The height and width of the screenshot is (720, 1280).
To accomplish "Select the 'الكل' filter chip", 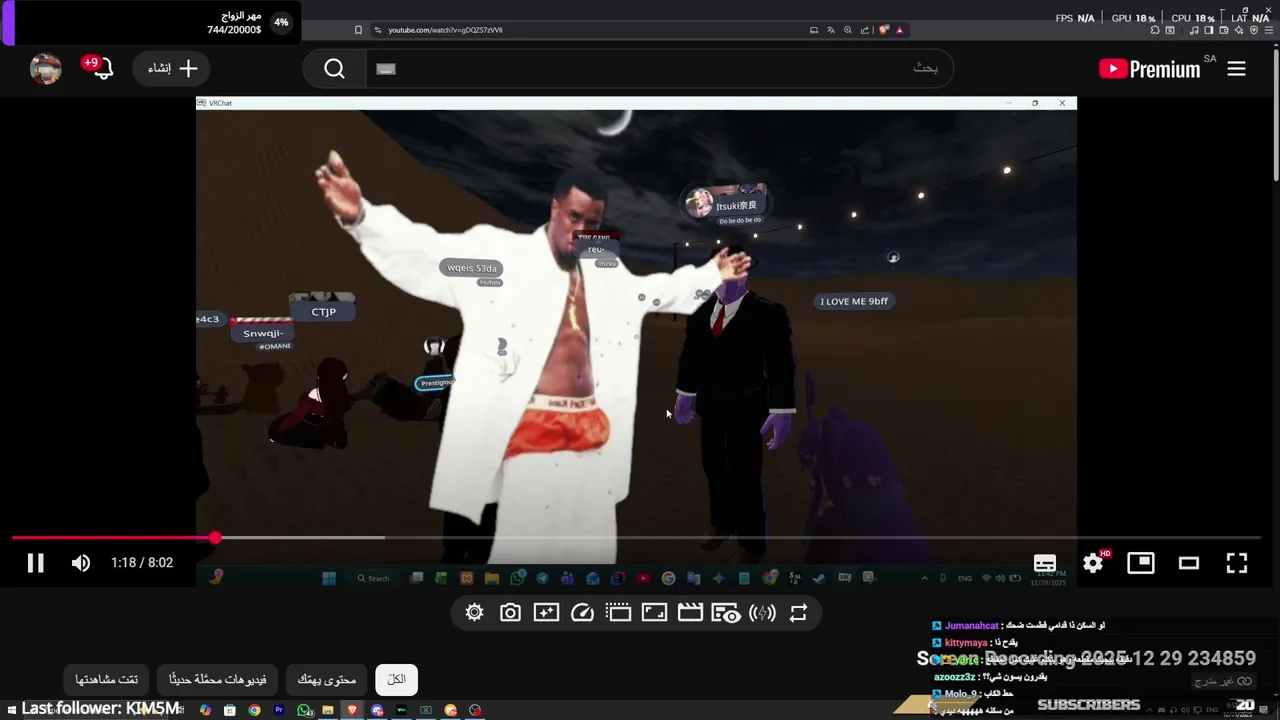I will pyautogui.click(x=396, y=679).
